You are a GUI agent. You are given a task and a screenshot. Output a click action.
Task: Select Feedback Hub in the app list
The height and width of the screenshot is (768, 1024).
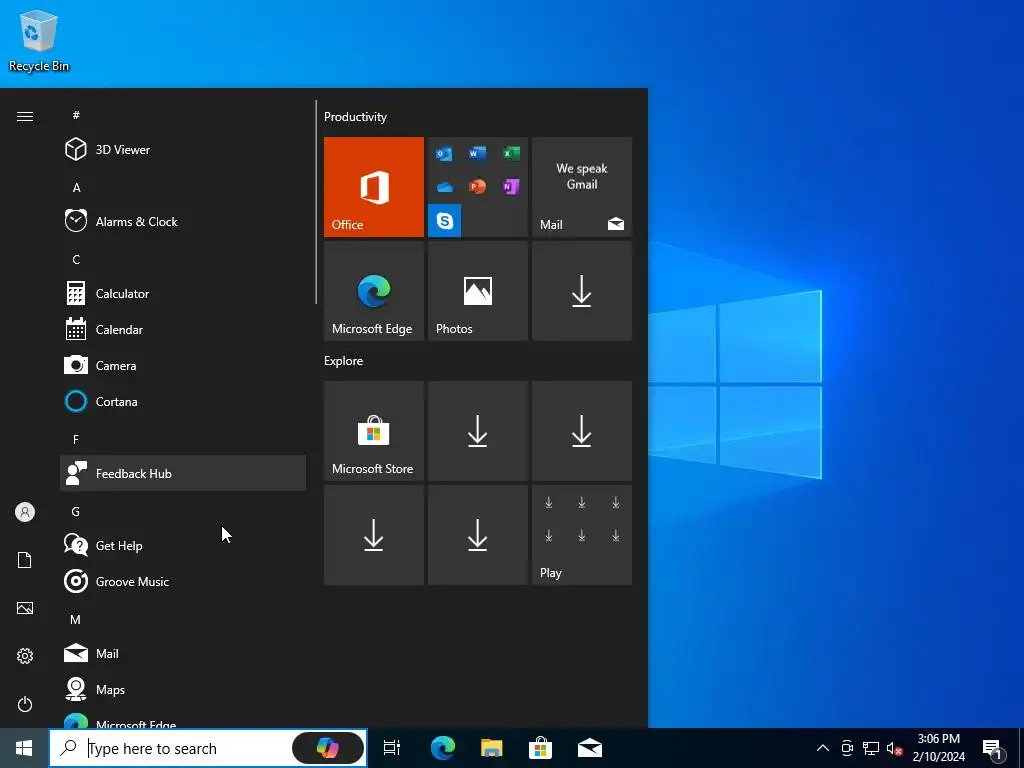pos(183,473)
